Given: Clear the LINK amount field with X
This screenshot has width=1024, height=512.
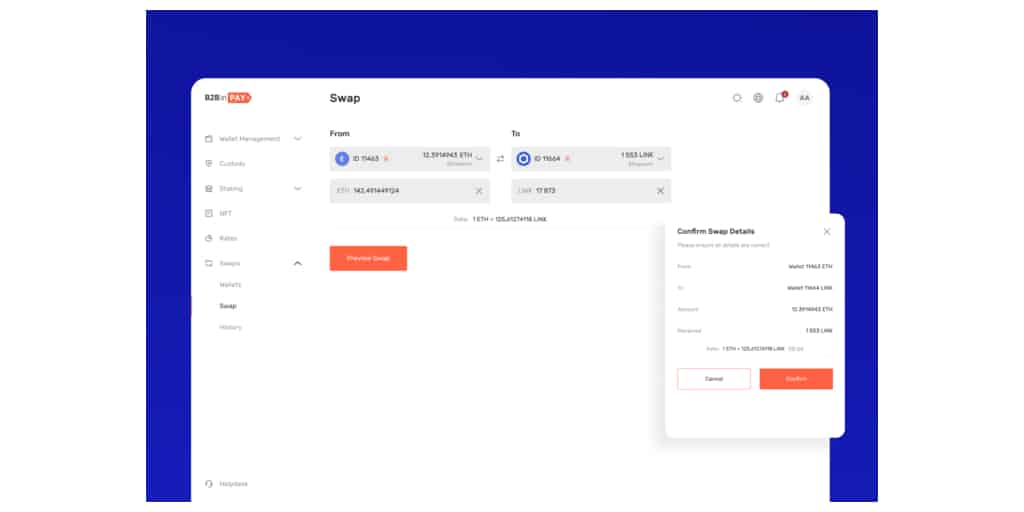Looking at the screenshot, I should point(660,191).
